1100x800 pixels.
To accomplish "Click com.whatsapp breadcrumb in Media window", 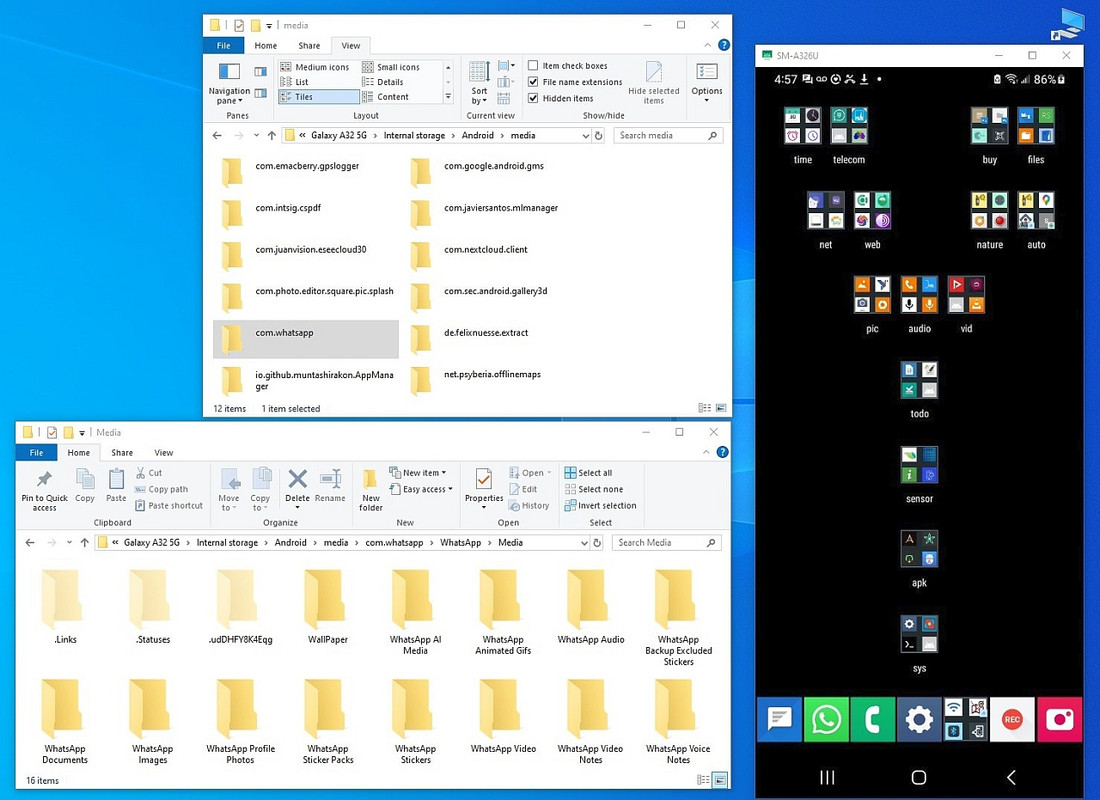I will [394, 542].
